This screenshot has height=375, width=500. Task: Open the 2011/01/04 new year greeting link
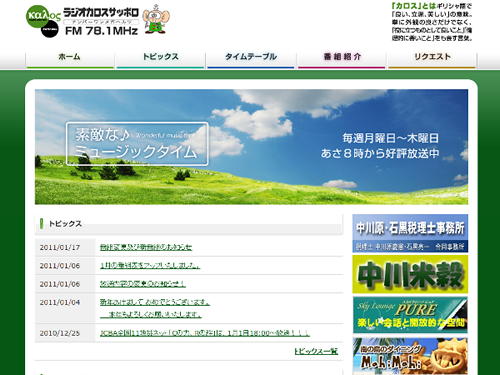tap(155, 308)
